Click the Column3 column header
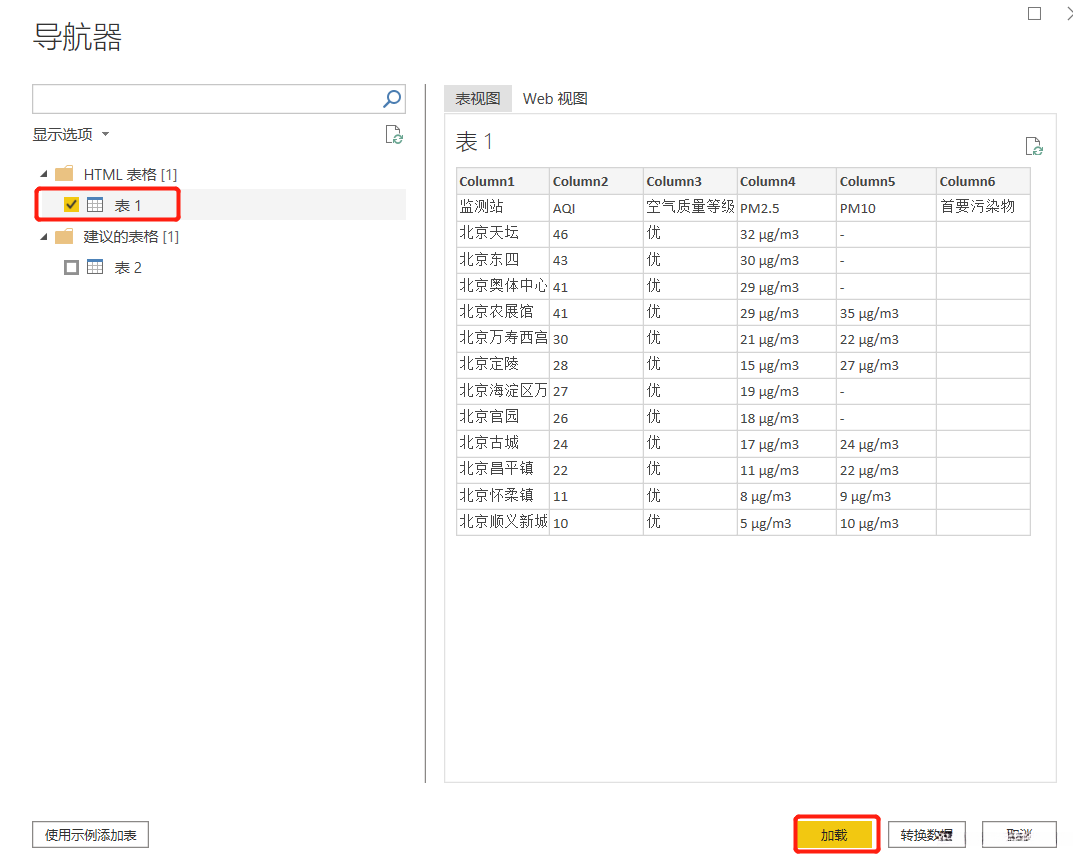The image size is (1073, 855). pyautogui.click(x=690, y=181)
